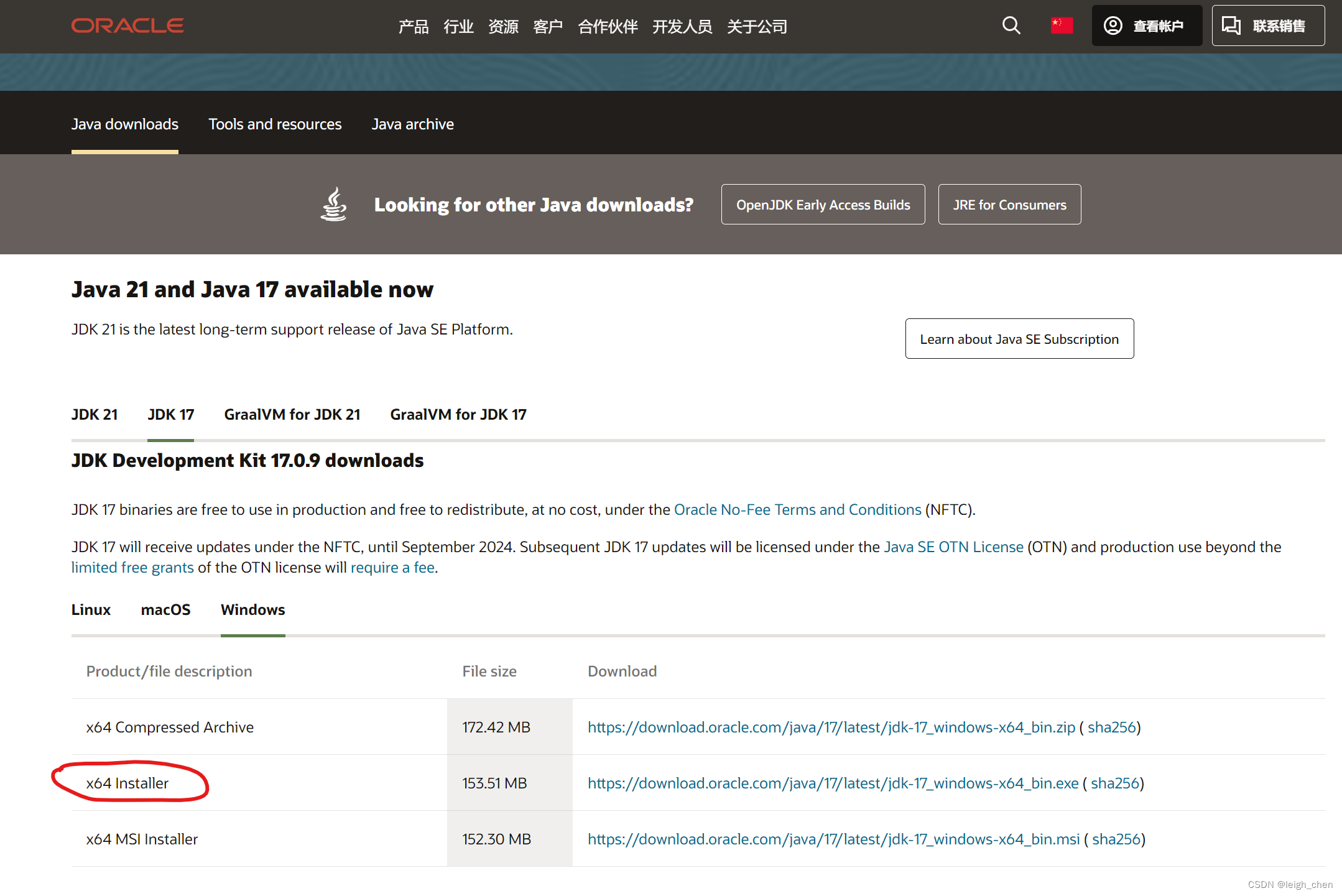Screen dimensions: 1342x896
Task: Select the Windows platform tab
Action: point(253,609)
